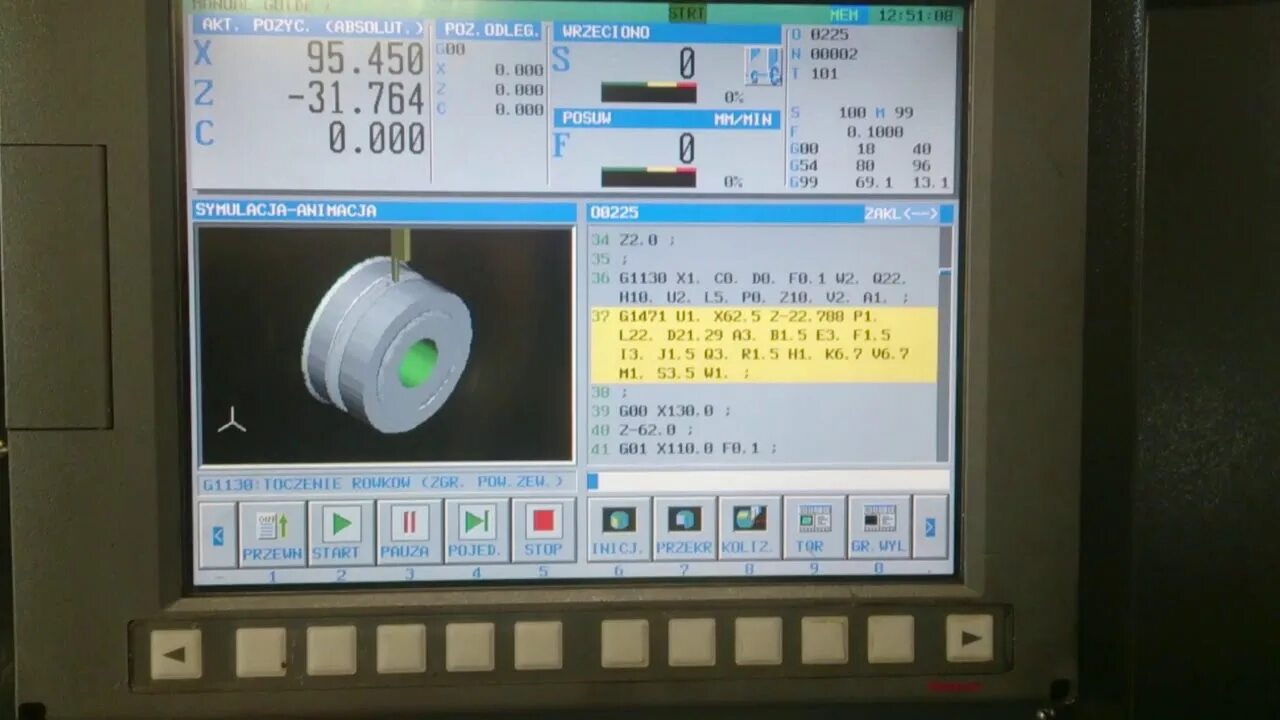
Task: Click the ZAKL tab indicator
Action: point(901,213)
